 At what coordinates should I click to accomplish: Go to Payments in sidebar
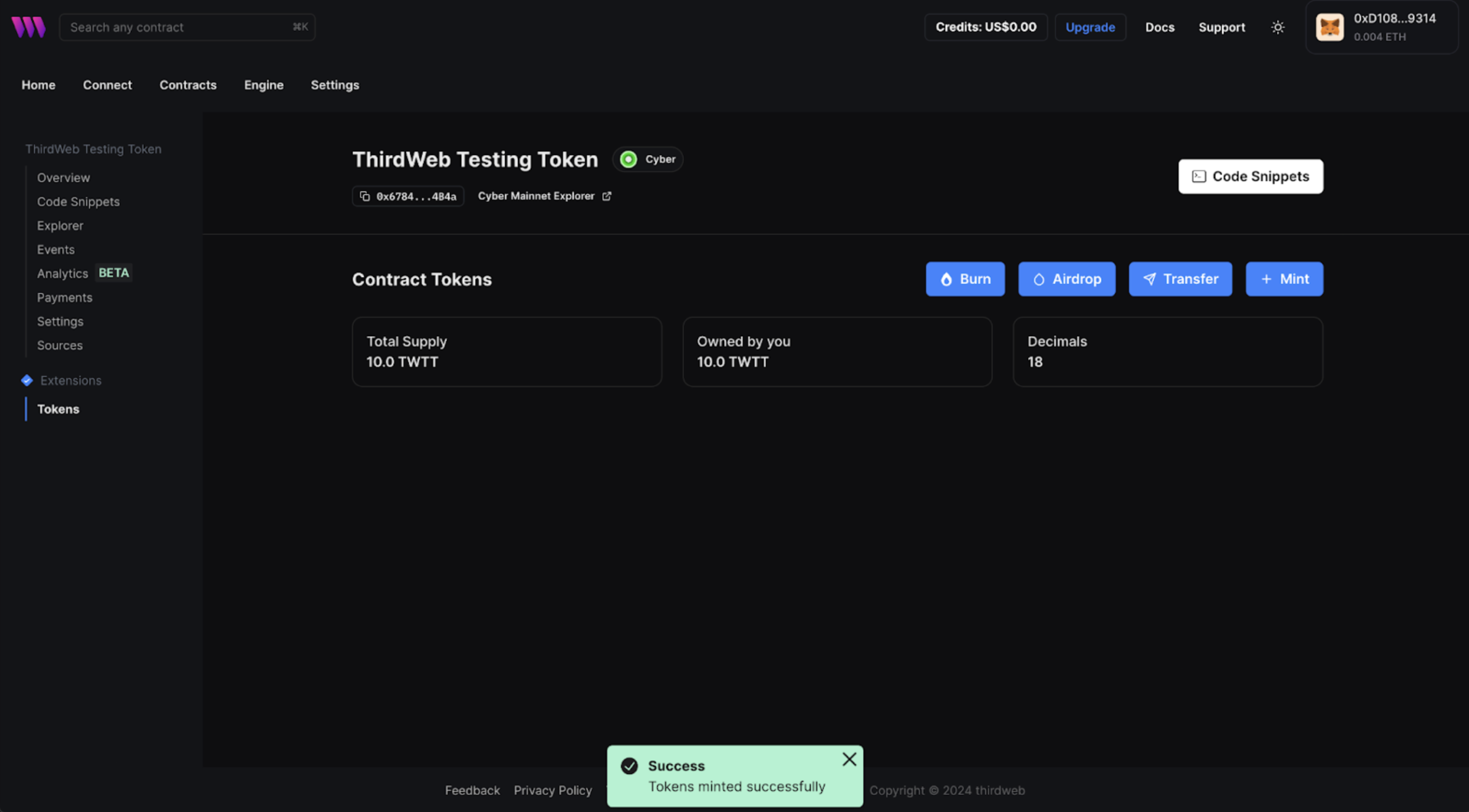tap(64, 297)
